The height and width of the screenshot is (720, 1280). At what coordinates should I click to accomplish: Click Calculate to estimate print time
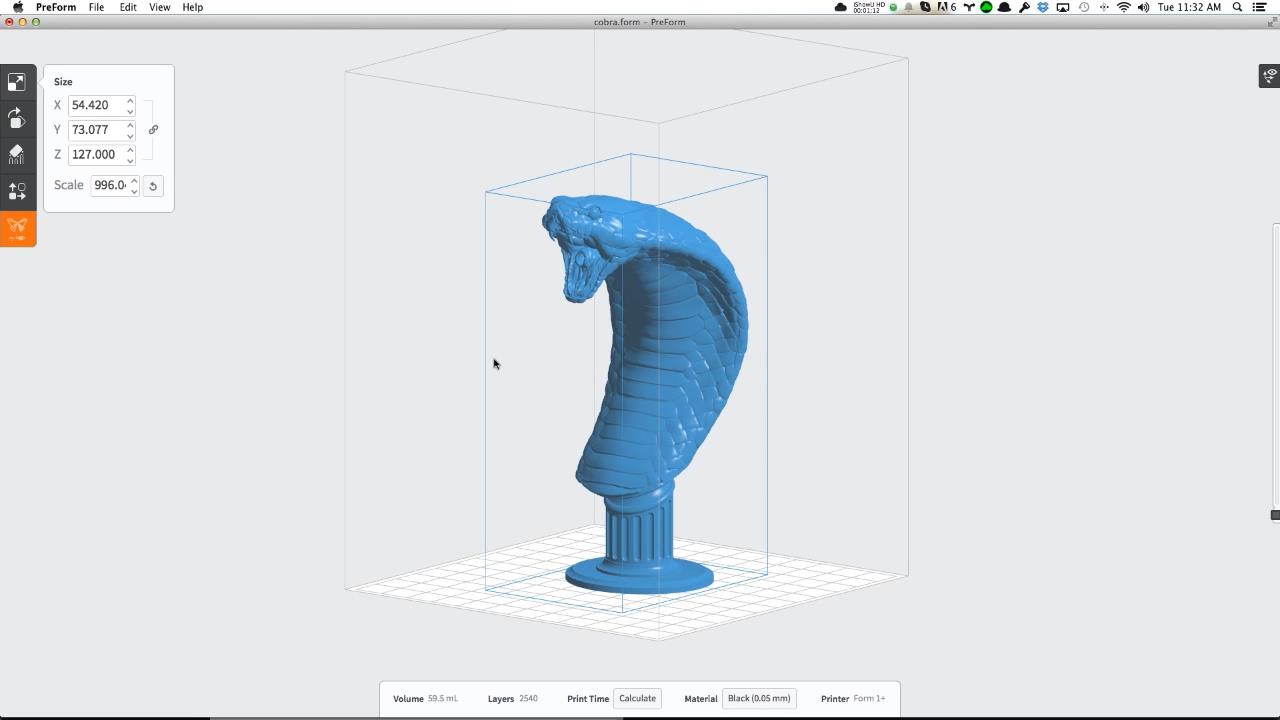coord(637,699)
